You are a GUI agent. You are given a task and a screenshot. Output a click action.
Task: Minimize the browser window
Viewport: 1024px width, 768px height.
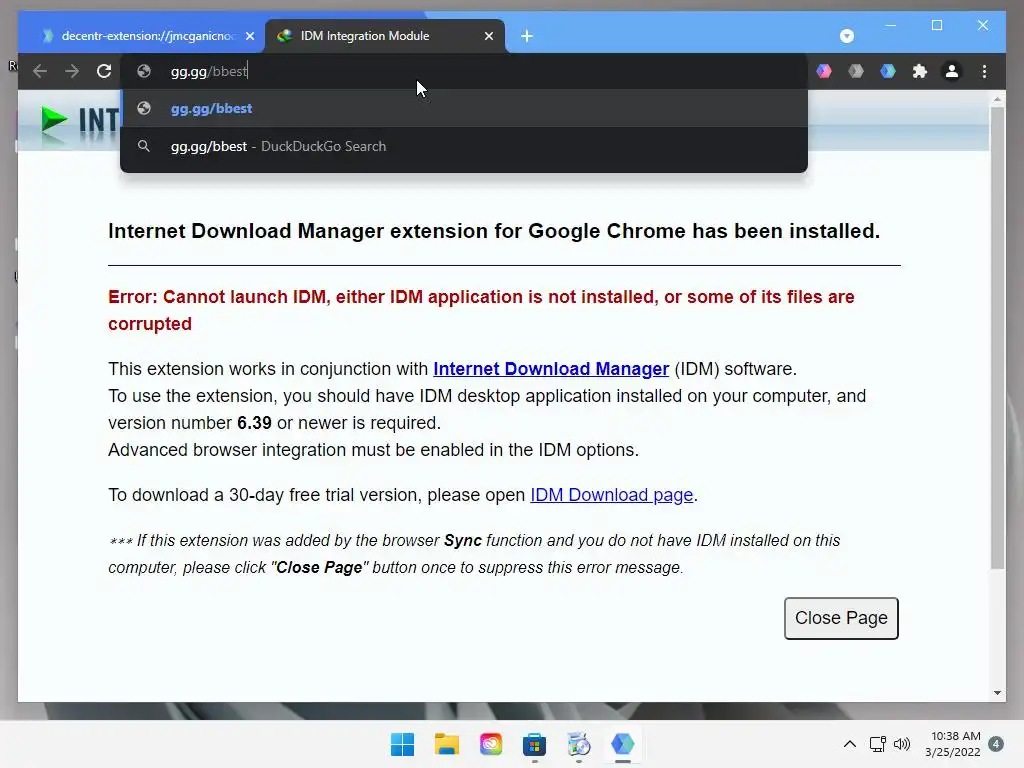point(891,25)
